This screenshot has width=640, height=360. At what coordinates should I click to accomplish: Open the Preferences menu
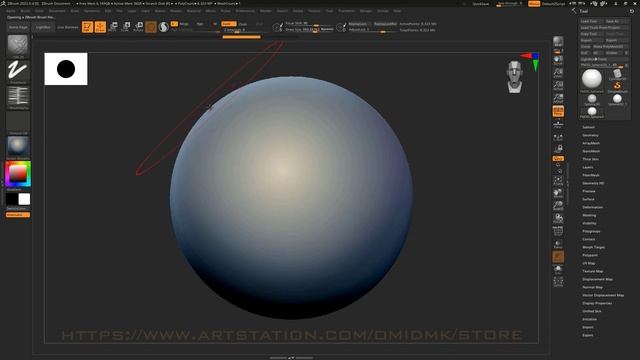coord(245,11)
